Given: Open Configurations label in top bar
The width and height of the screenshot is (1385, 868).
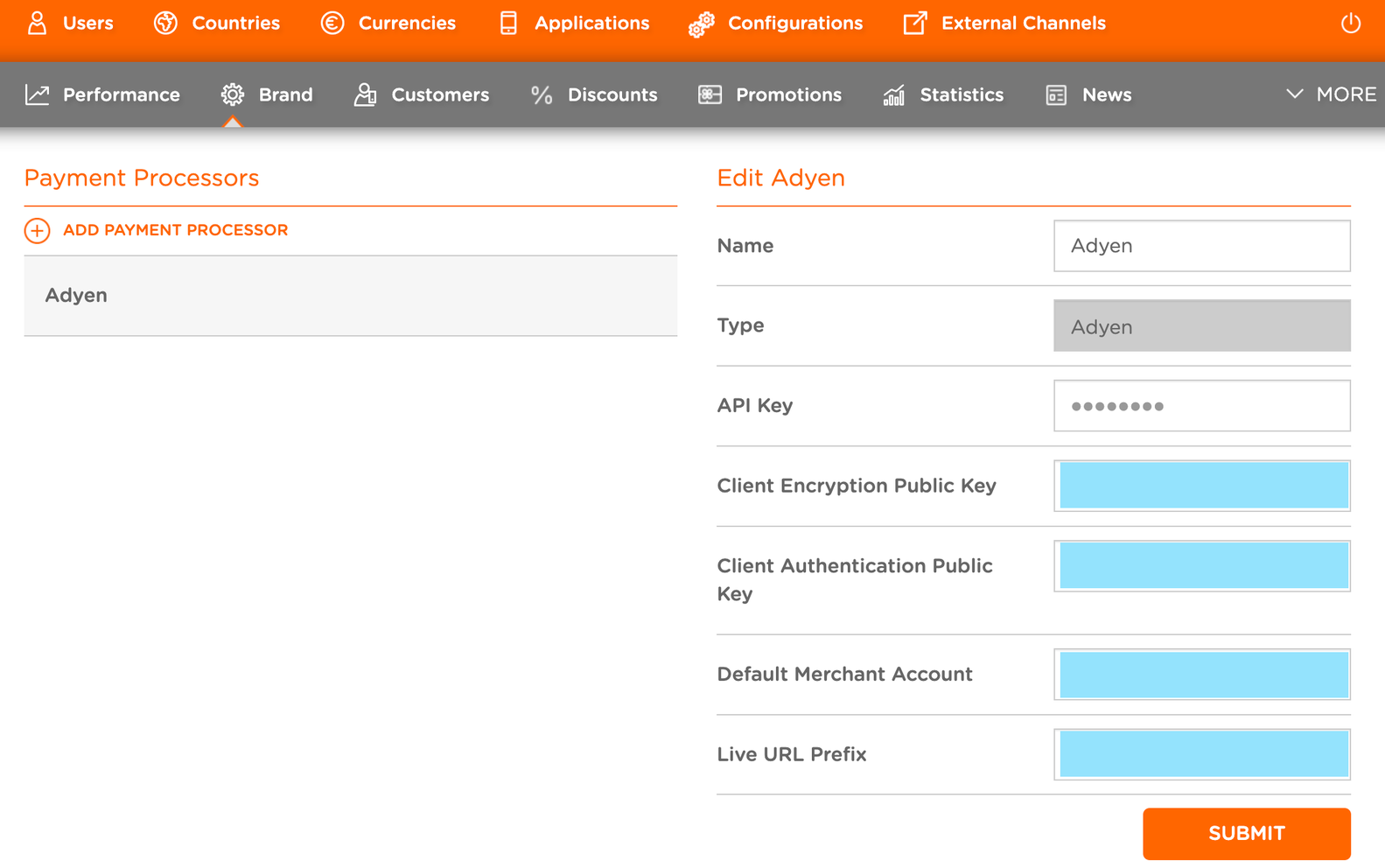Looking at the screenshot, I should tap(795, 23).
